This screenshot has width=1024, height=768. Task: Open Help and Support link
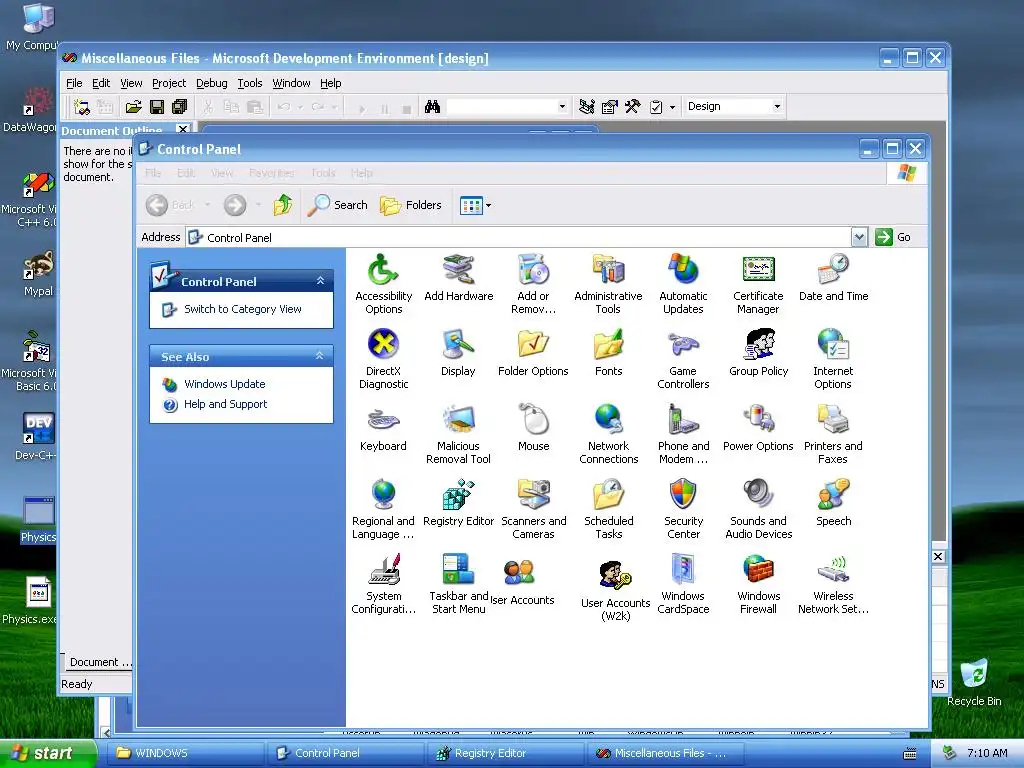[225, 404]
